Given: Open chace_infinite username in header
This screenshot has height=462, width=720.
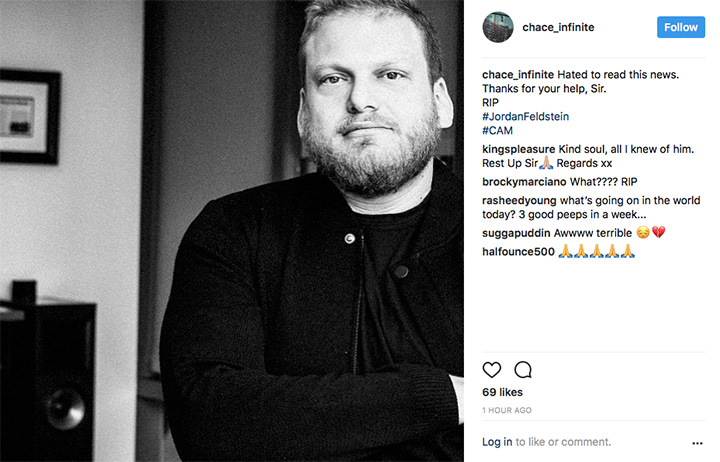Looking at the screenshot, I should coord(558,28).
